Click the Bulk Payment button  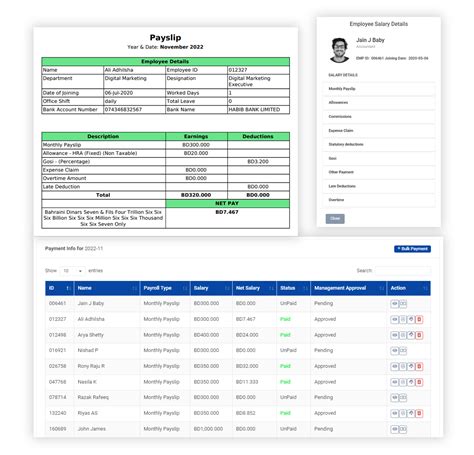(x=412, y=249)
